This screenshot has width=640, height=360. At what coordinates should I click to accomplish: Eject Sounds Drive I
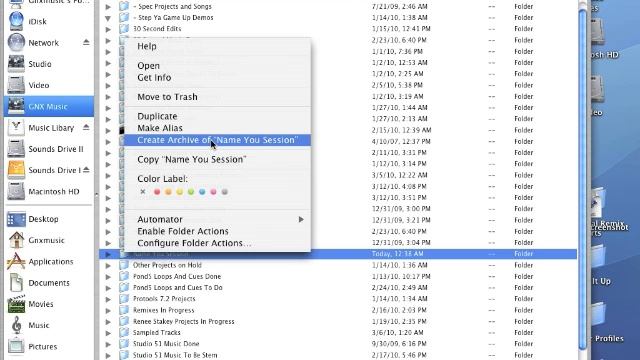tap(86, 170)
